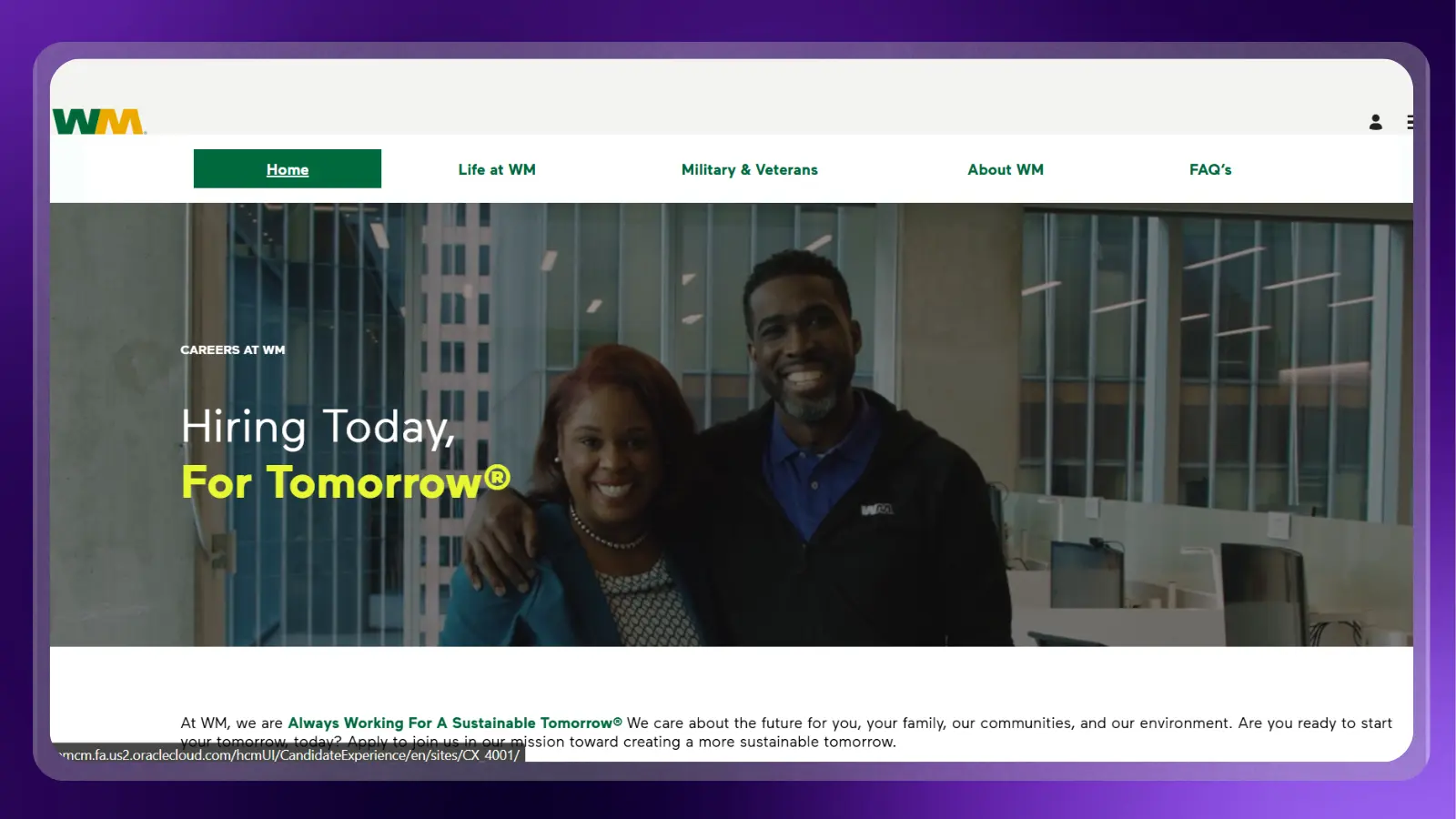Open the FAQ's page
The image size is (1456, 819).
pyautogui.click(x=1210, y=169)
